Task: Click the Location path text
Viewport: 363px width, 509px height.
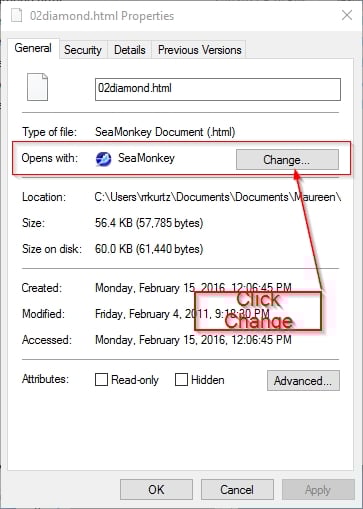Action: click(218, 197)
